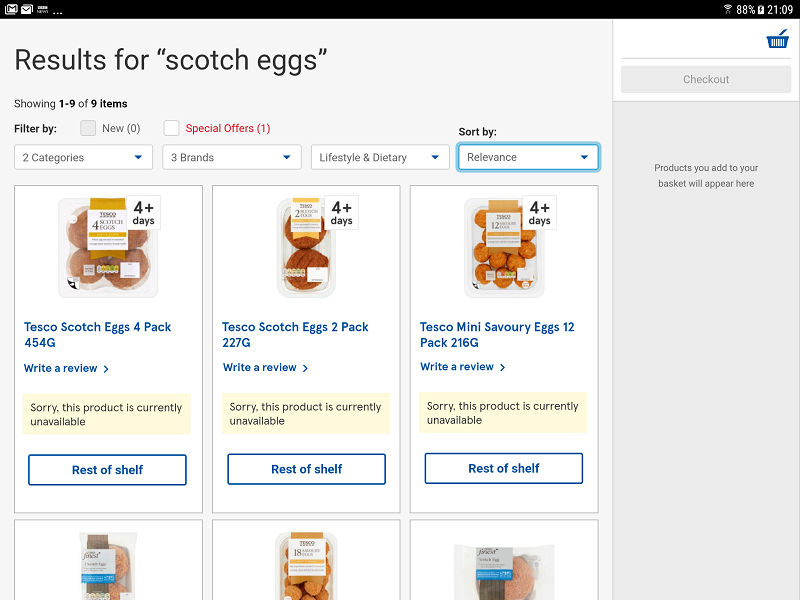Click Rest of shelf under Scotch Eggs 2 Pack
Screen dimensions: 800x600
click(306, 469)
